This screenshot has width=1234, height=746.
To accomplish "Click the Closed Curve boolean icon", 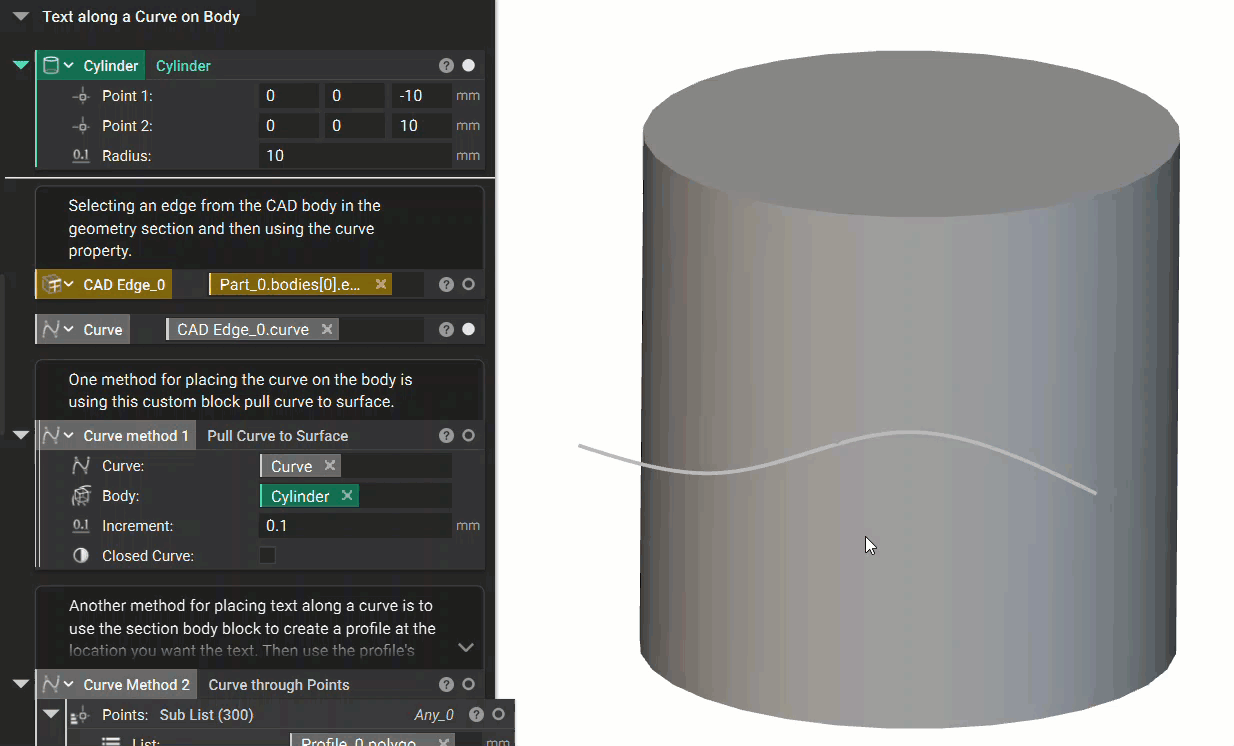I will 81,556.
